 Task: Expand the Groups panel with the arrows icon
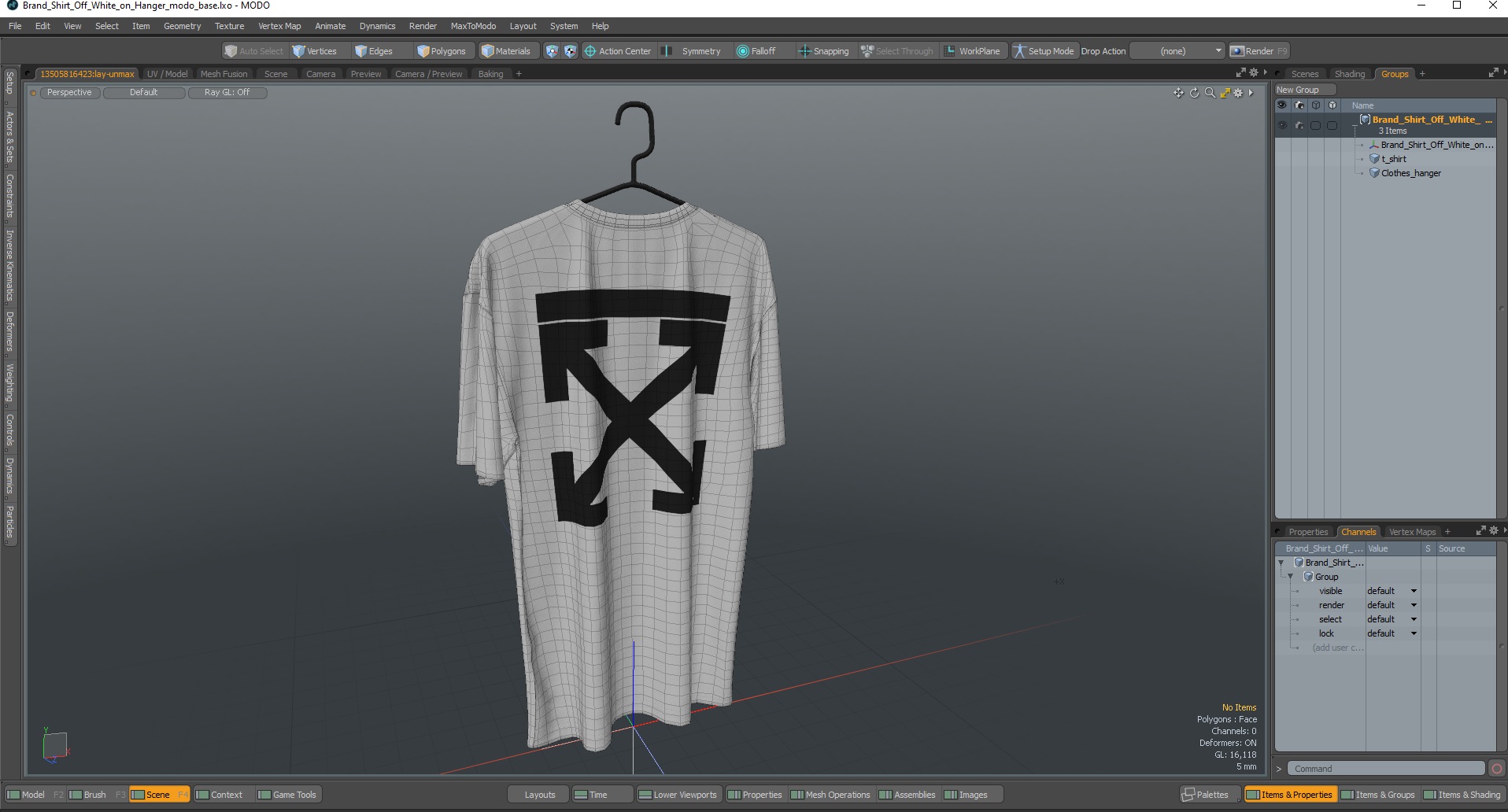pos(1493,73)
